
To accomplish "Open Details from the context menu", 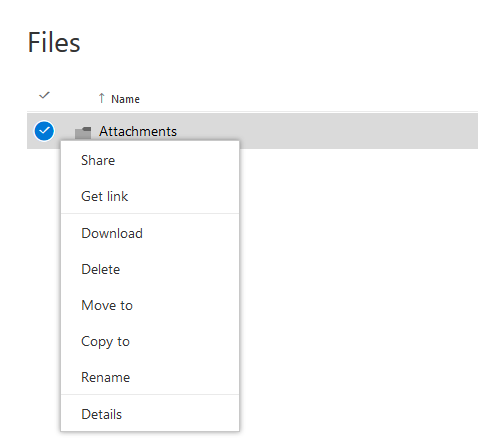I will pyautogui.click(x=150, y=414).
